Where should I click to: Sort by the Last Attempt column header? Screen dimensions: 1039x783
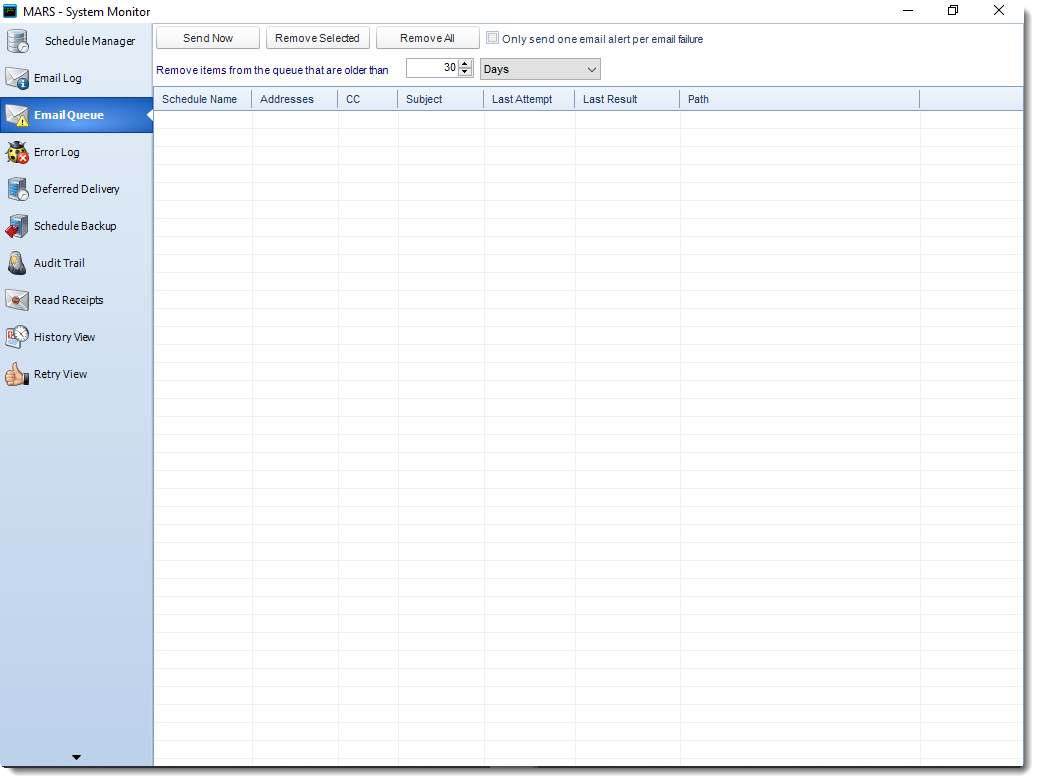pos(529,99)
